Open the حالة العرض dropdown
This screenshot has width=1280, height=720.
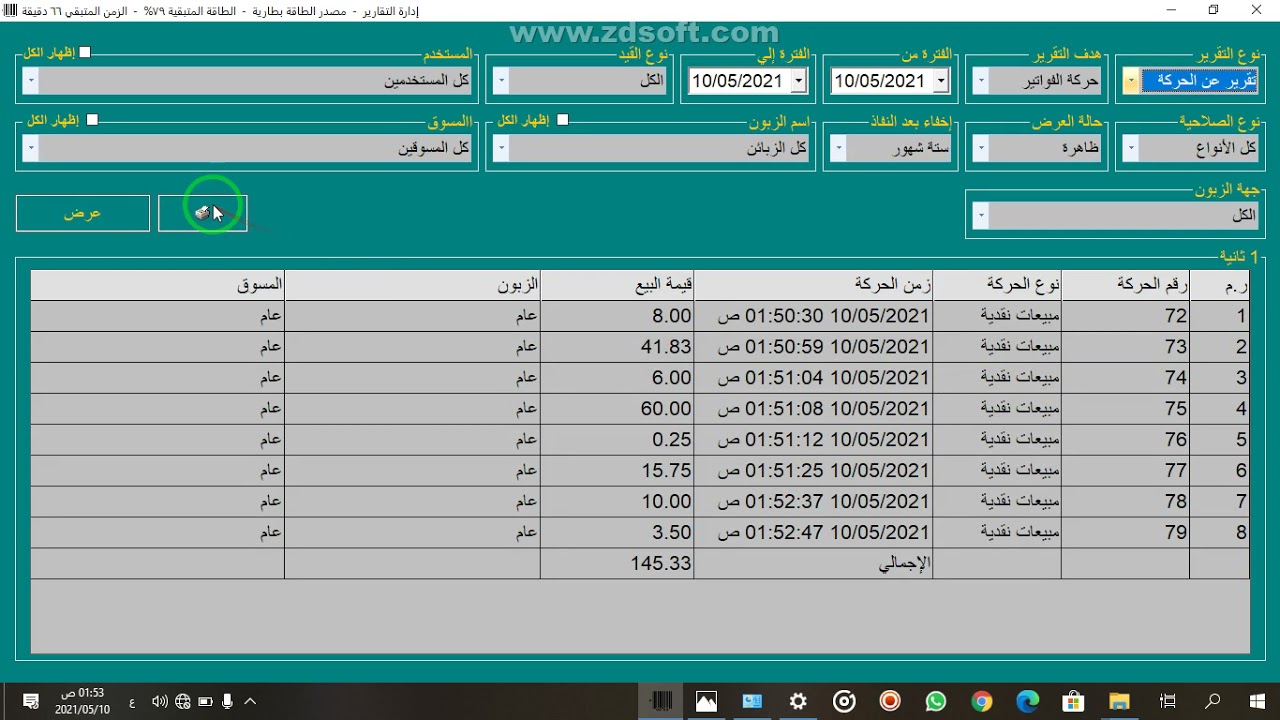tap(981, 149)
